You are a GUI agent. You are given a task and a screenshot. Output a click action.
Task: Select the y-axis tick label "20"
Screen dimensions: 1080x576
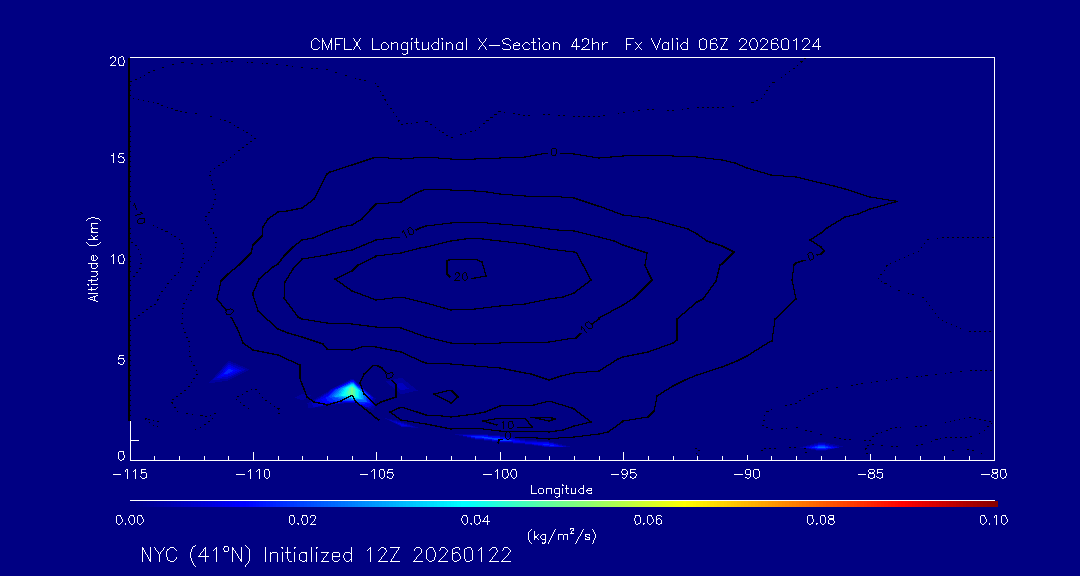[x=116, y=61]
